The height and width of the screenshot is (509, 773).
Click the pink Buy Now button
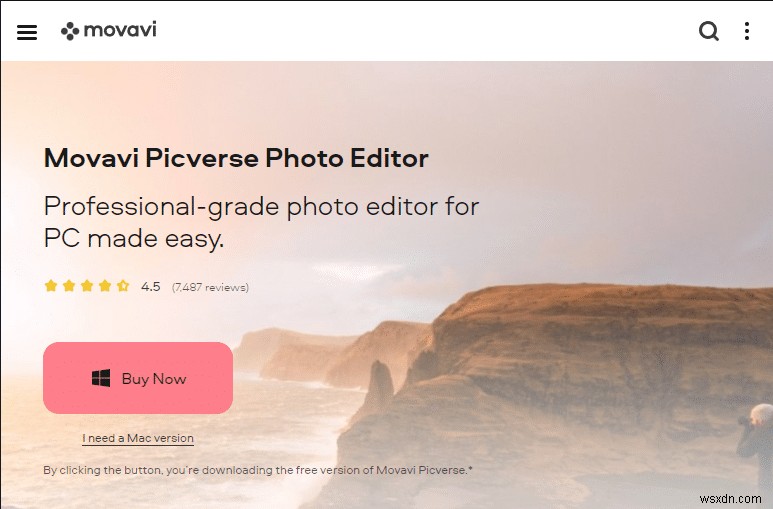[138, 378]
